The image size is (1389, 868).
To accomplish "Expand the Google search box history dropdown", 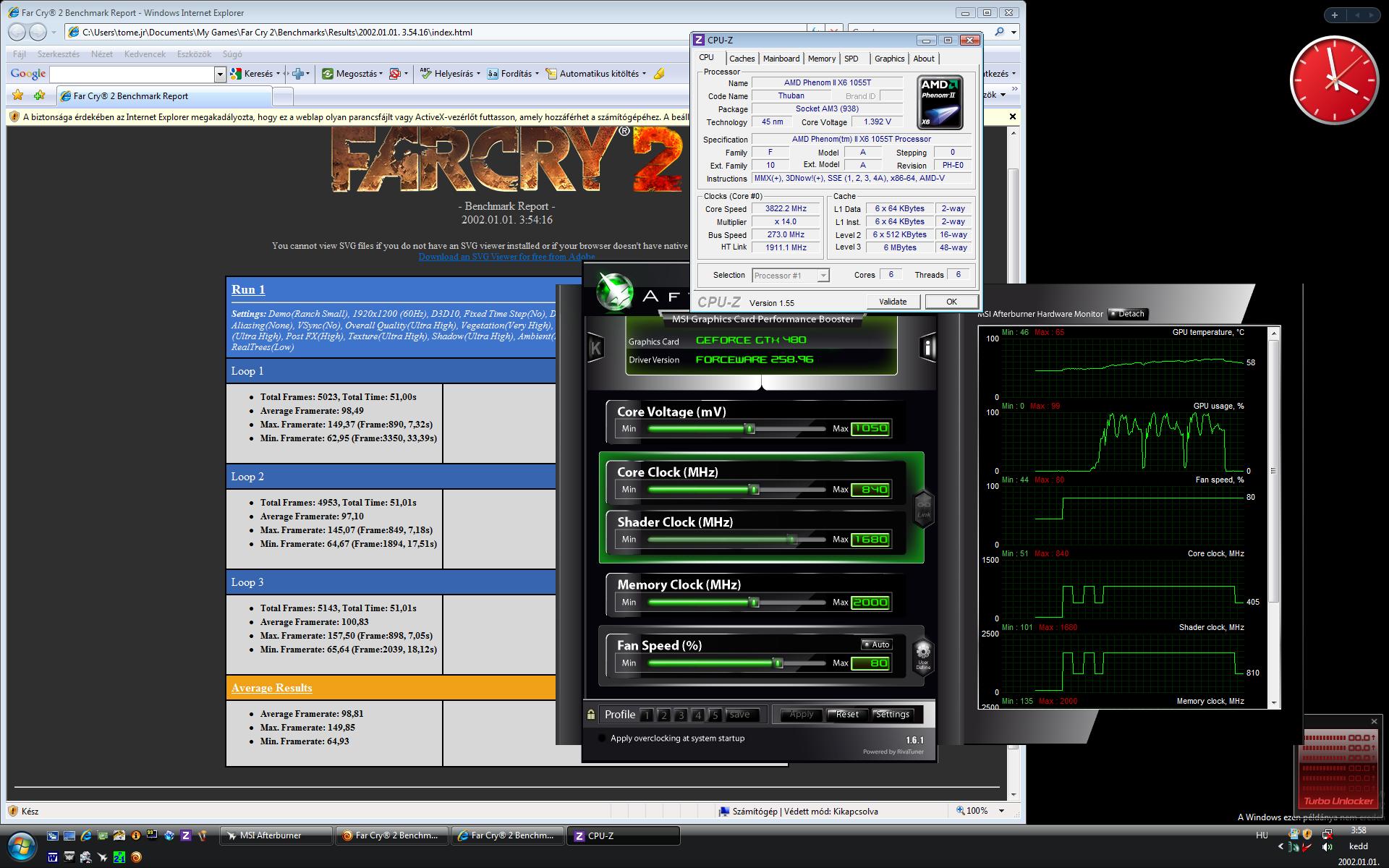I will pos(220,74).
